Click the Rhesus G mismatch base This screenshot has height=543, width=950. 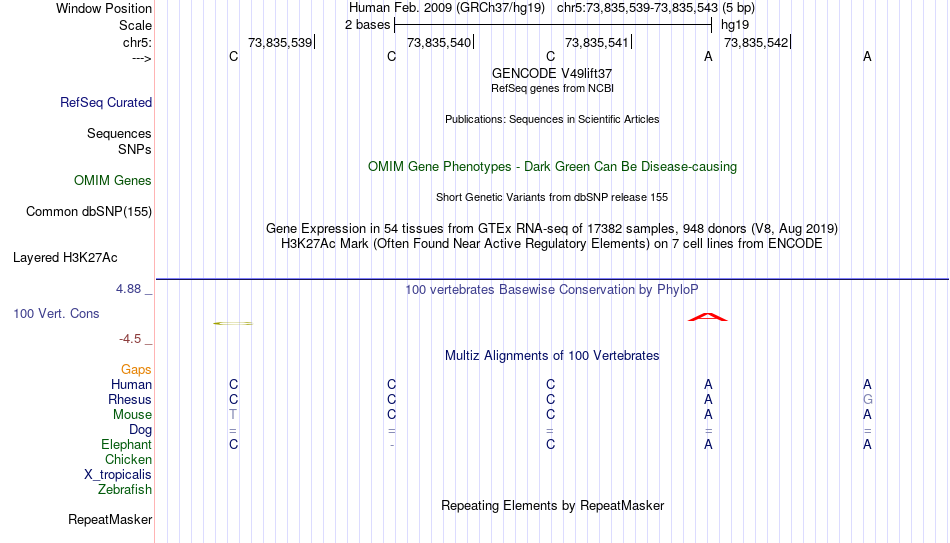868,400
